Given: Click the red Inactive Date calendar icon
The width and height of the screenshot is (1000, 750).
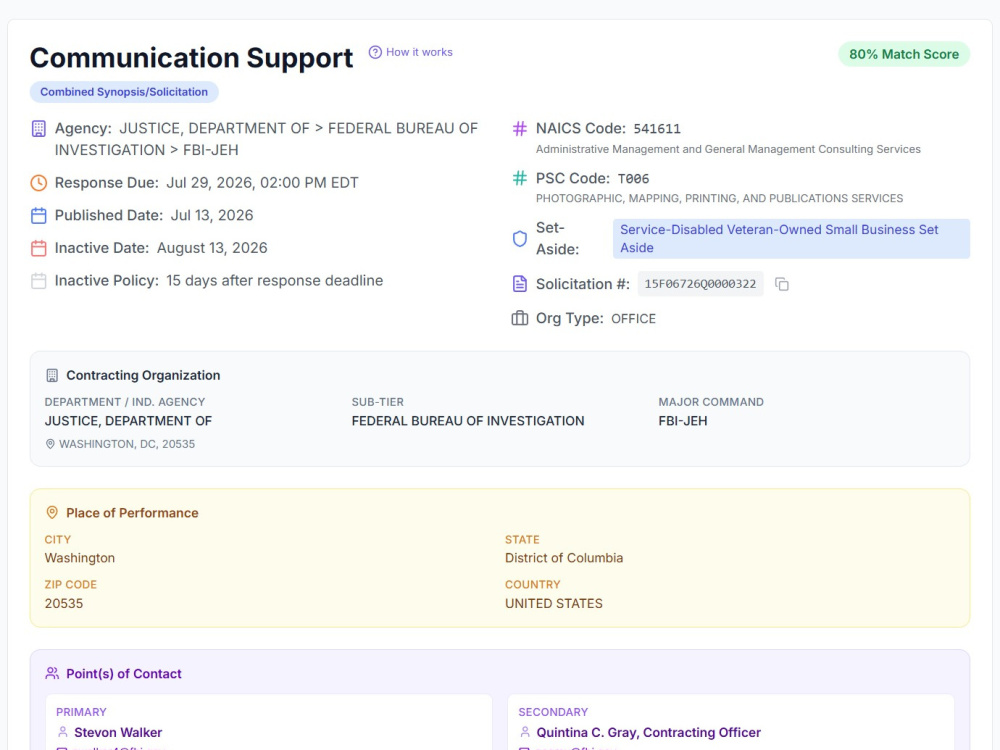Looking at the screenshot, I should click(39, 248).
